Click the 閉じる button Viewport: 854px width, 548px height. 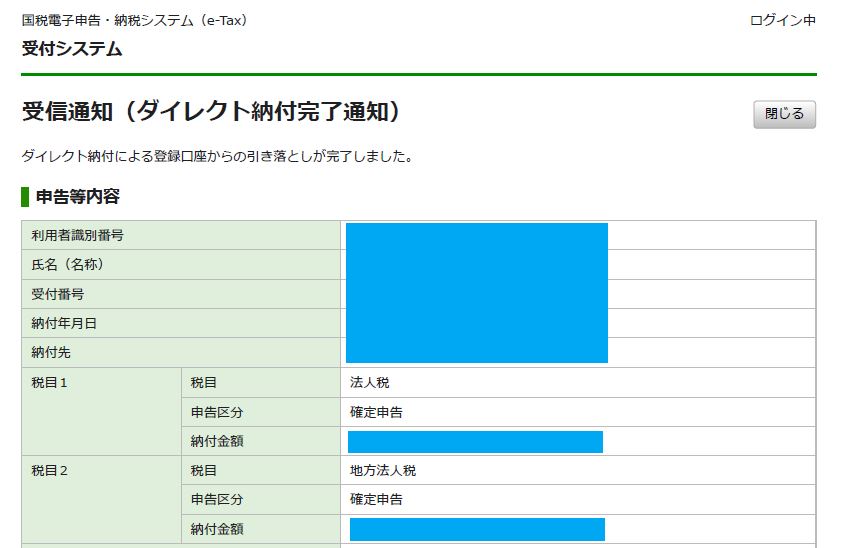pyautogui.click(x=784, y=114)
